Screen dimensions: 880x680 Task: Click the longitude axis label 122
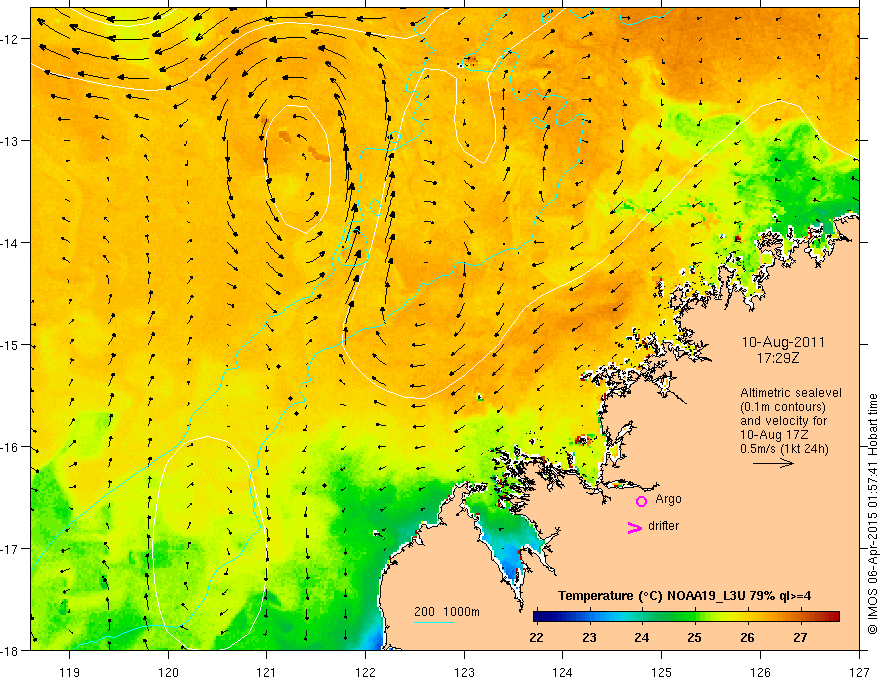(365, 672)
